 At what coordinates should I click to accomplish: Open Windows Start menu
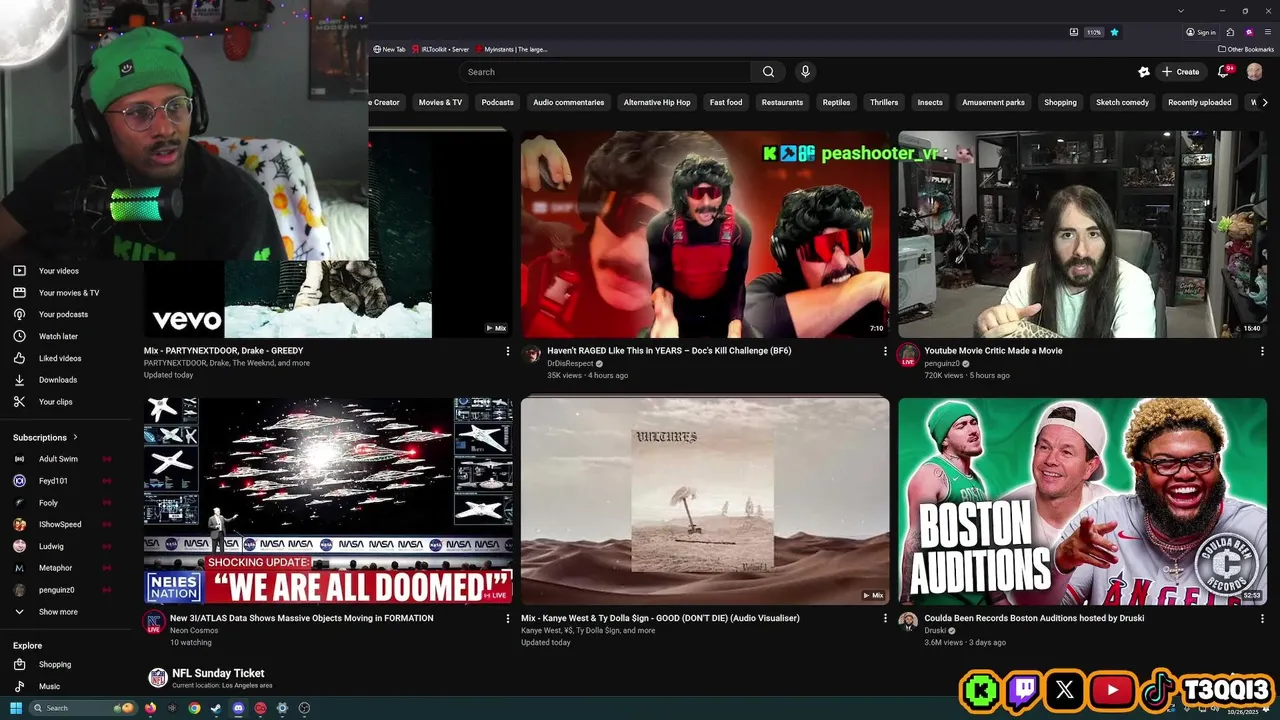click(x=16, y=708)
